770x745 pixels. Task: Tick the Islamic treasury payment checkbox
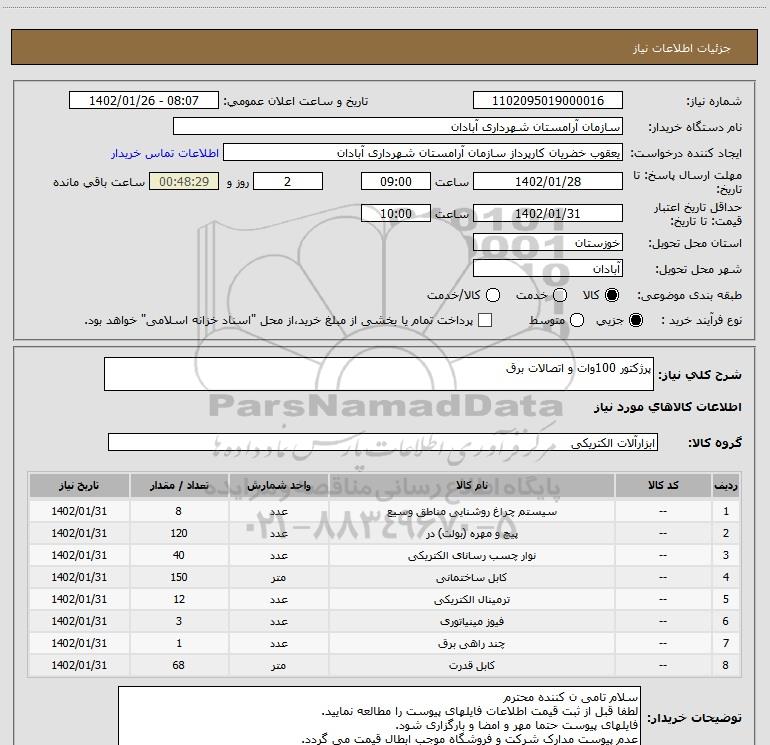(x=485, y=320)
